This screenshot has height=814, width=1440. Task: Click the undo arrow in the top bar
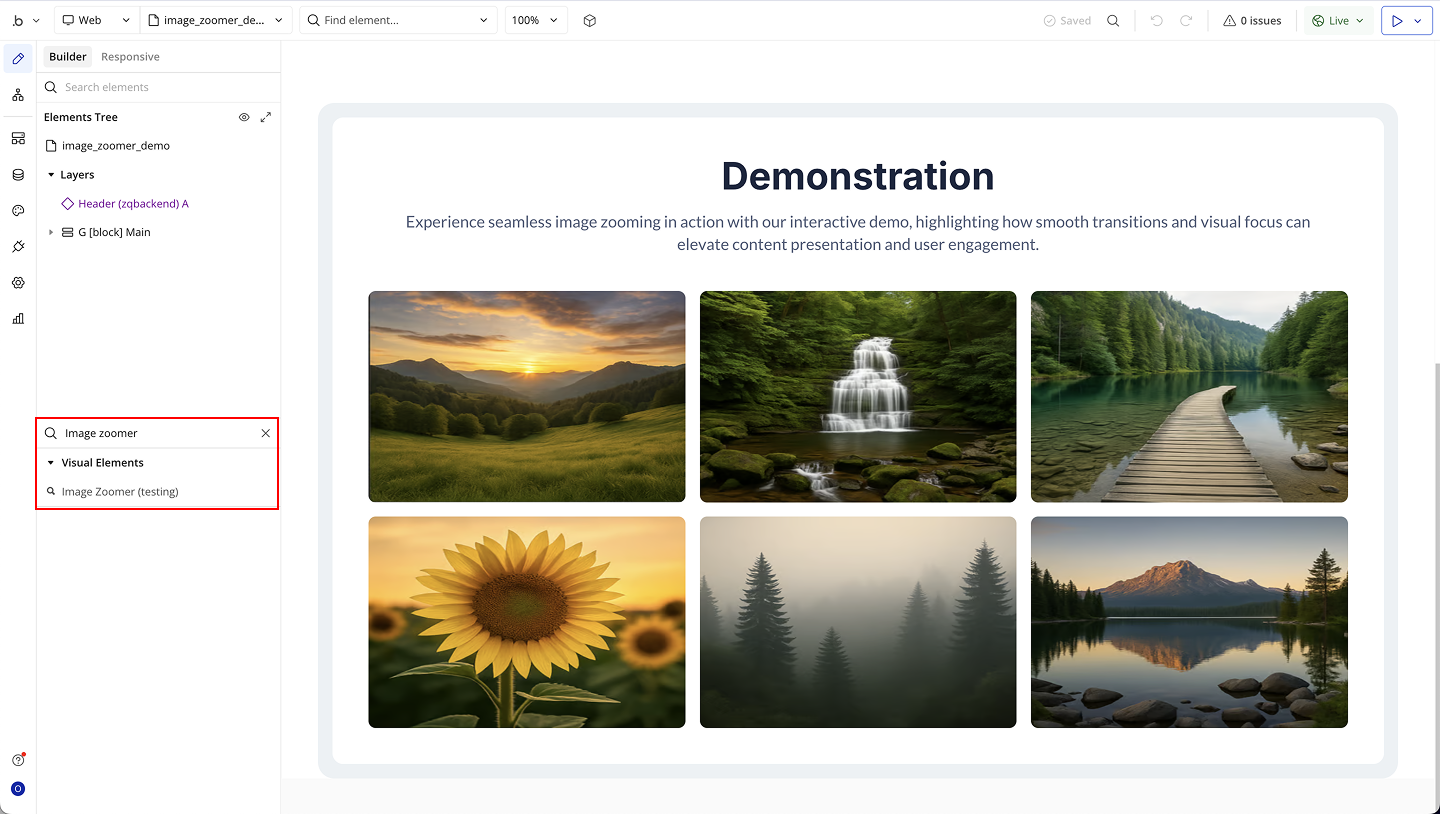pyautogui.click(x=1157, y=20)
